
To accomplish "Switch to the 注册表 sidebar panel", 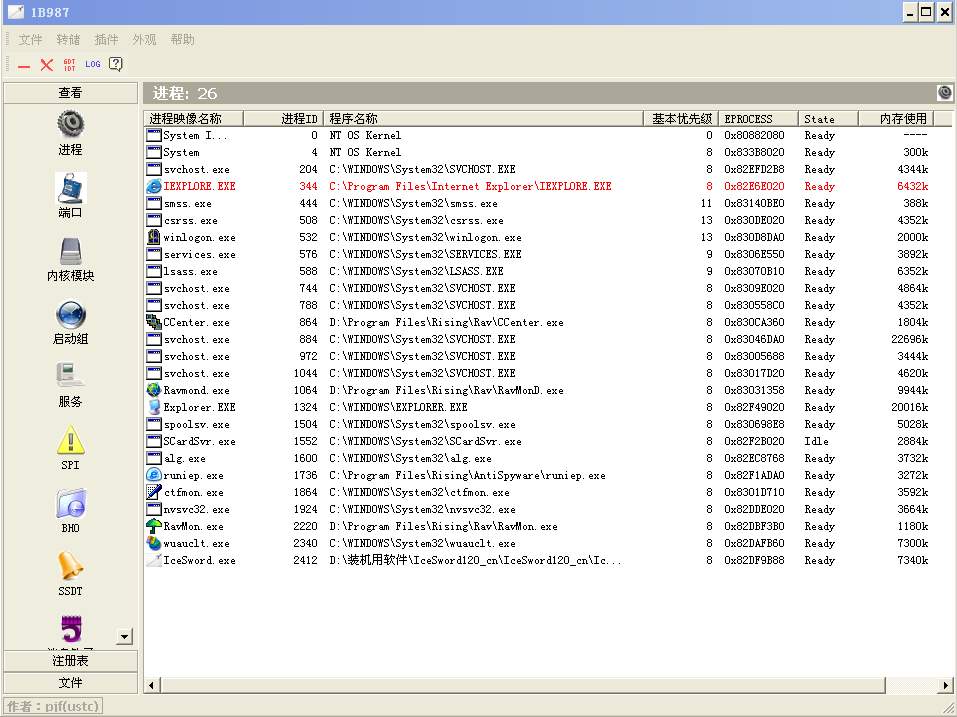I will point(70,661).
